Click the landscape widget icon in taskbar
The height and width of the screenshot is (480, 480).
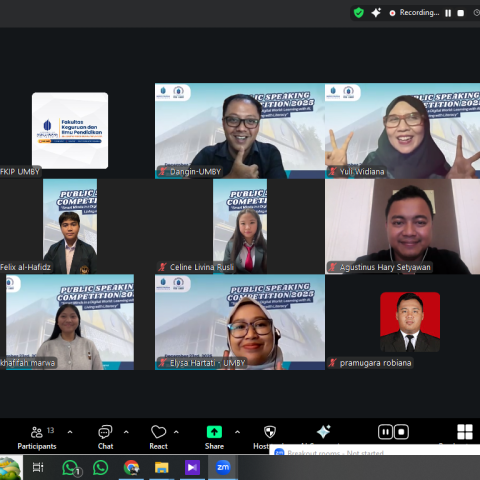(10, 468)
